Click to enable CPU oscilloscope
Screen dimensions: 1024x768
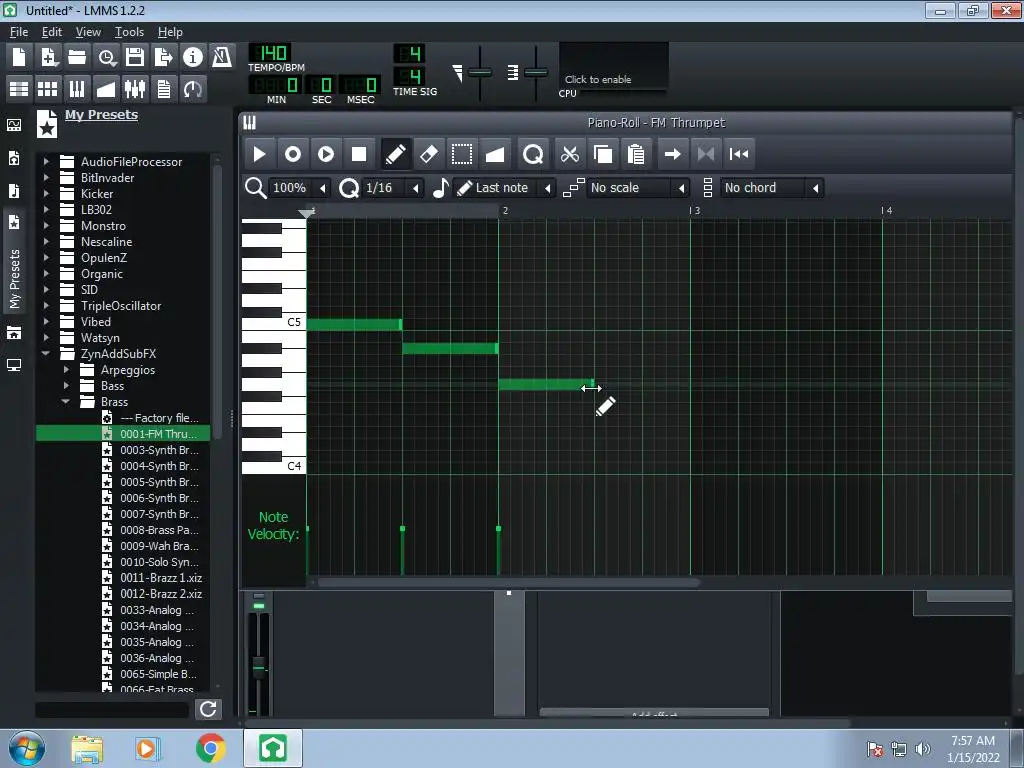[x=613, y=66]
